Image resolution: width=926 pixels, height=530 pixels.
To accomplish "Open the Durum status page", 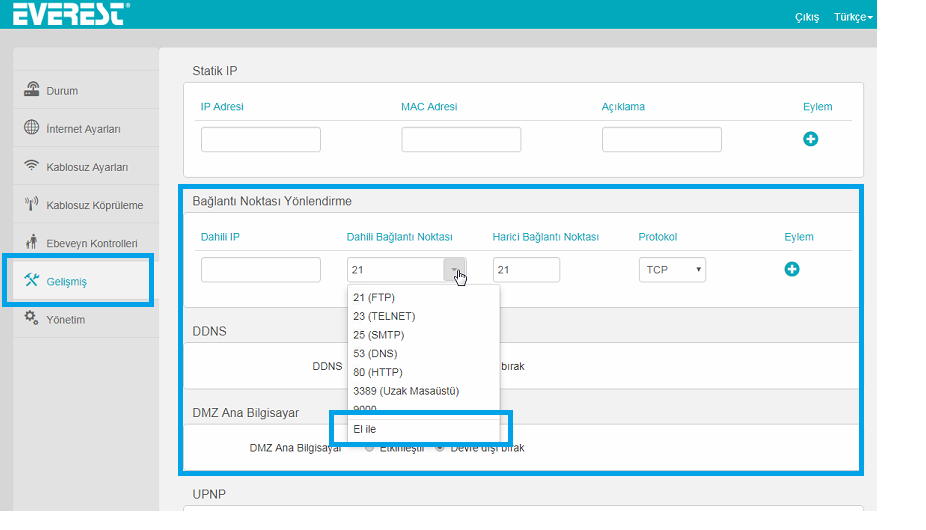I will (86, 90).
